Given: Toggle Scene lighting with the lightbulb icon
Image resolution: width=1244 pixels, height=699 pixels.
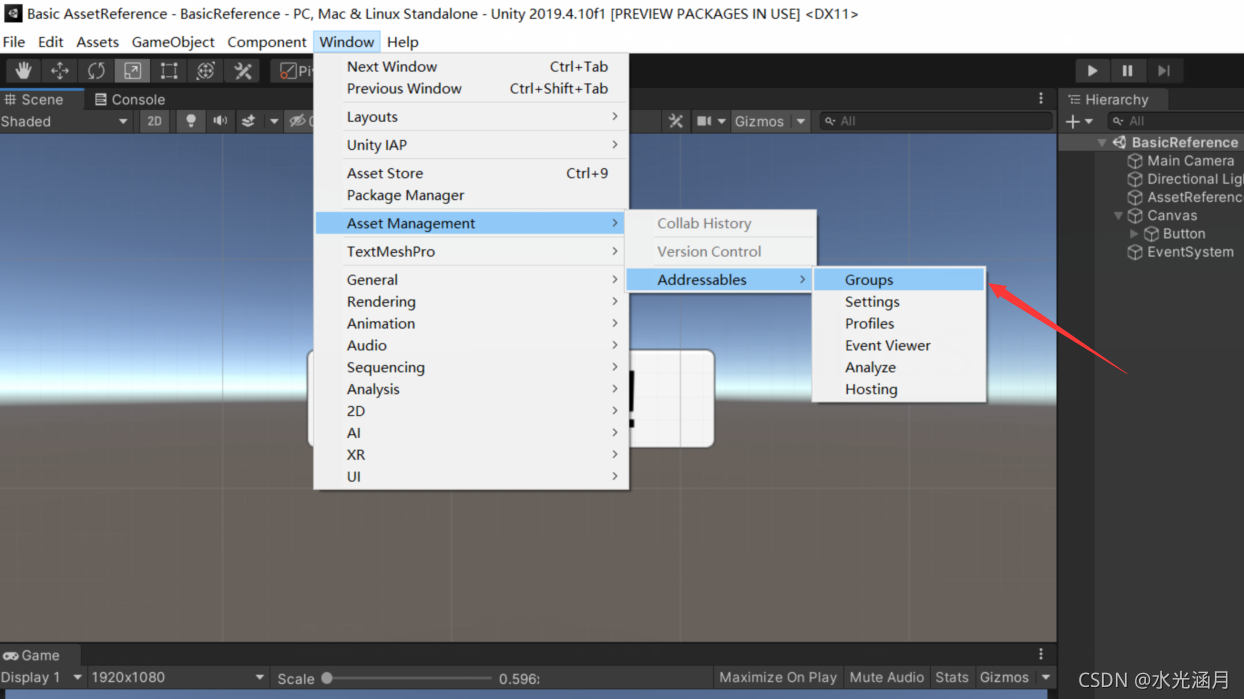Looking at the screenshot, I should pyautogui.click(x=190, y=121).
